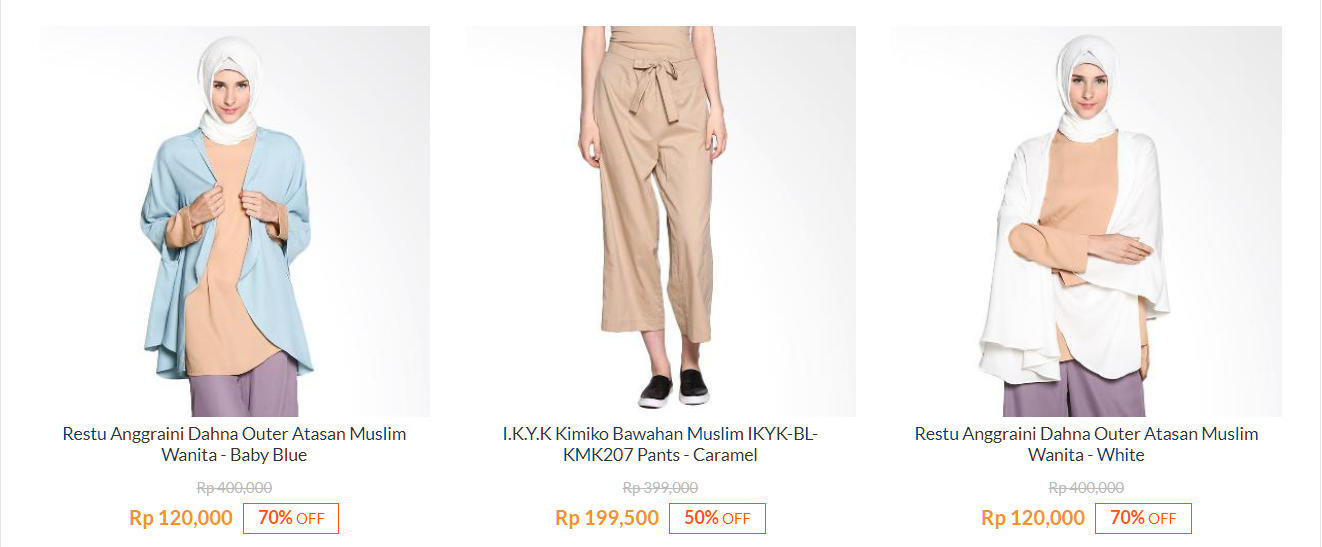Open the White Dahna Outer product image
The height and width of the screenshot is (547, 1322).
click(x=1086, y=221)
